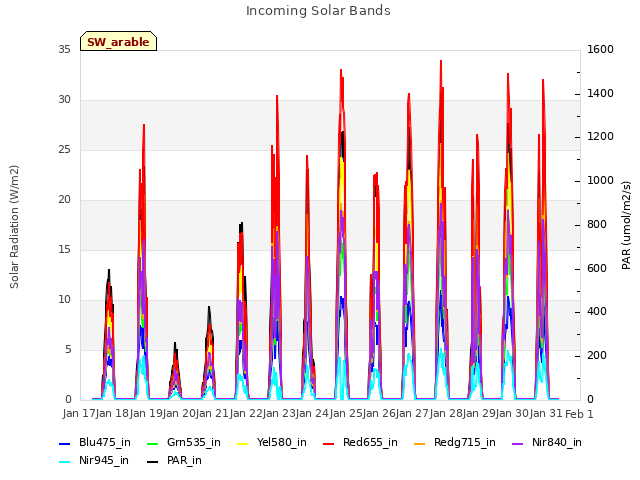Screen dimensions: 640x480
Task: Click the 25 tick on the left axis
Action: point(64,149)
